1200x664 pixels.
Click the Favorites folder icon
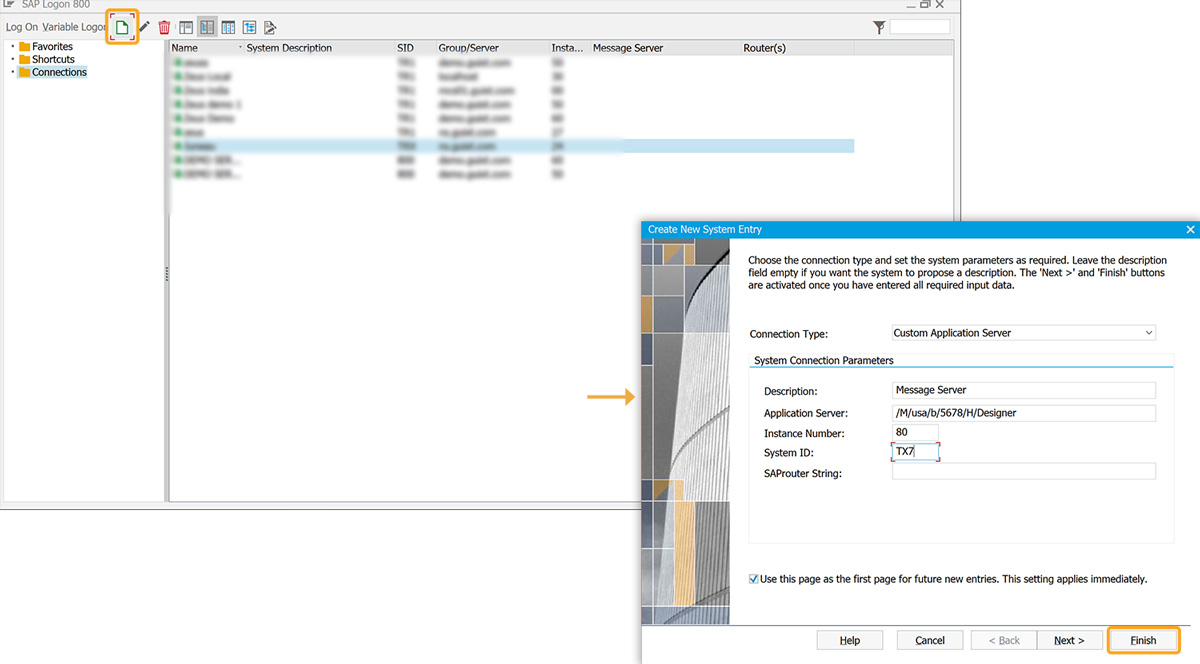tap(25, 46)
